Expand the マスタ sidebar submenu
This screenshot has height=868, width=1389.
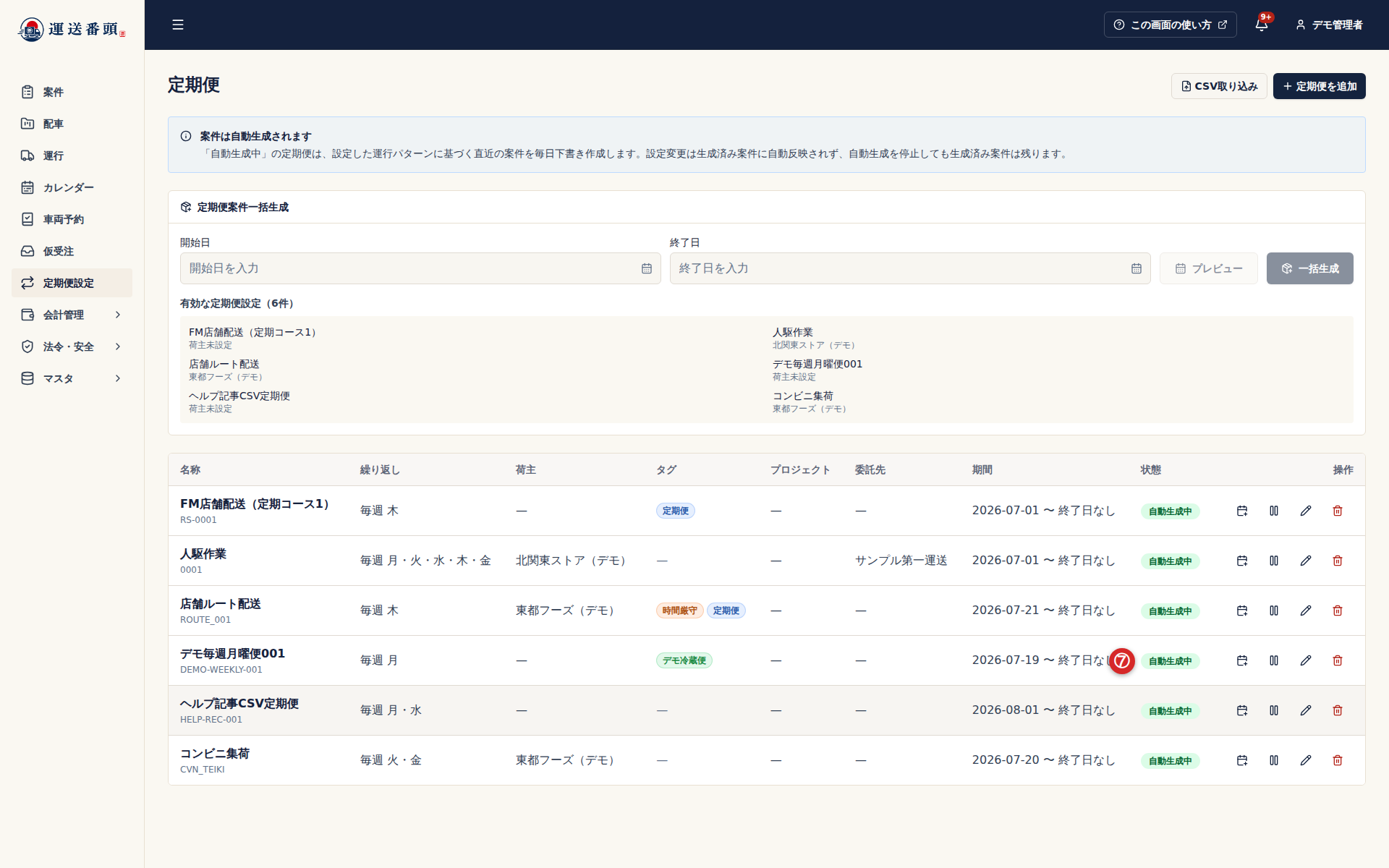[72, 378]
